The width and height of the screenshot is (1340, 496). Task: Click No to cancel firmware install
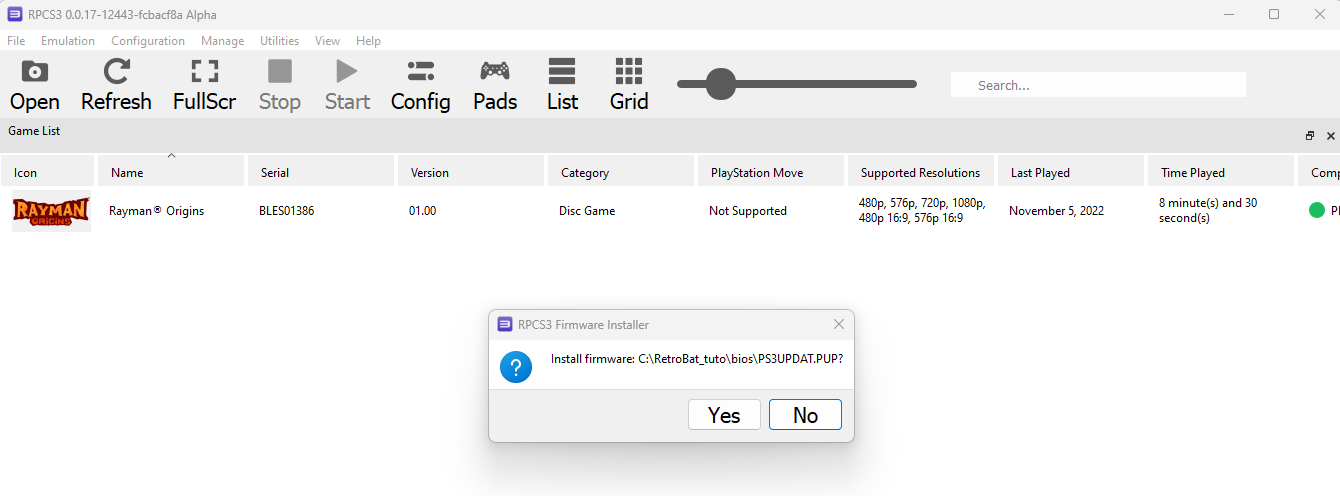pyautogui.click(x=805, y=415)
